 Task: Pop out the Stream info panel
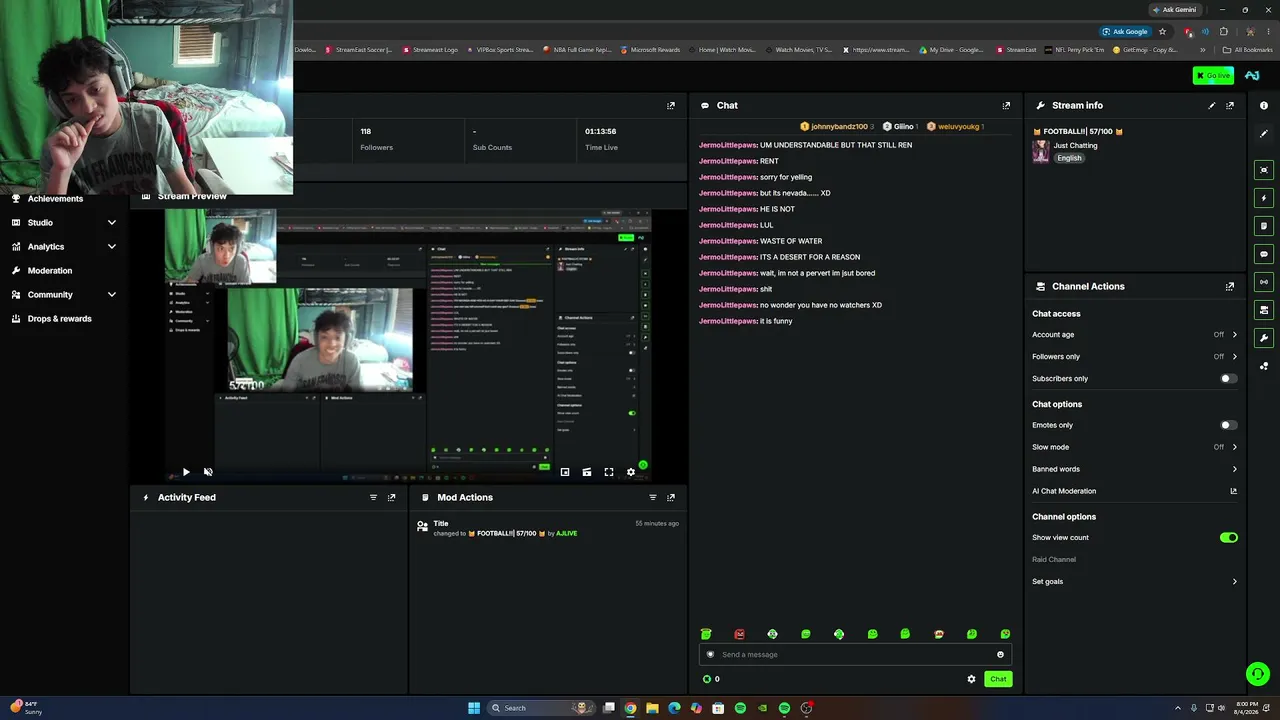(x=1230, y=105)
